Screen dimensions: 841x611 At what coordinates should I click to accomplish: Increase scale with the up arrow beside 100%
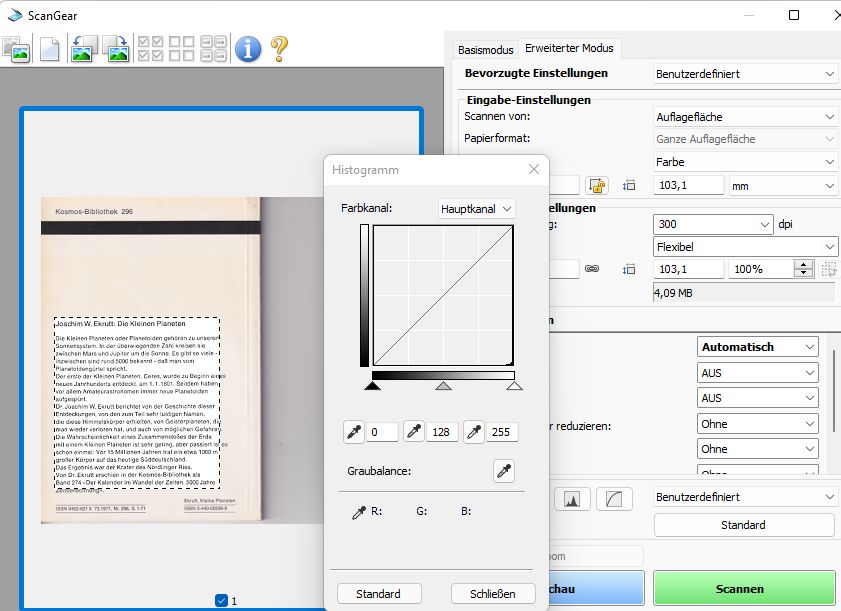[803, 264]
